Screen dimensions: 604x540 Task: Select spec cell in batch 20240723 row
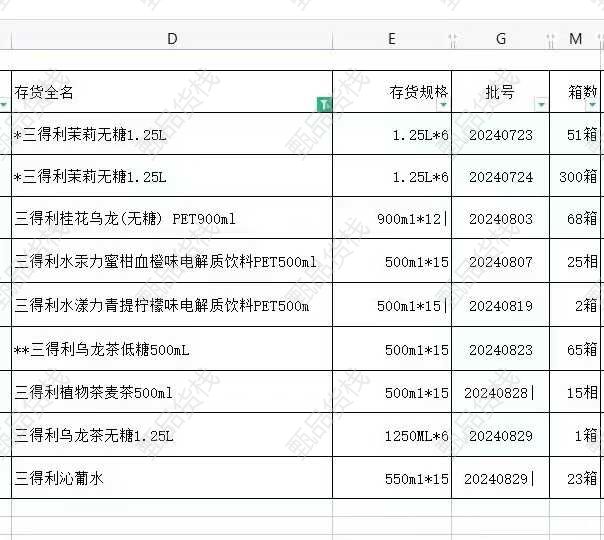(392, 134)
